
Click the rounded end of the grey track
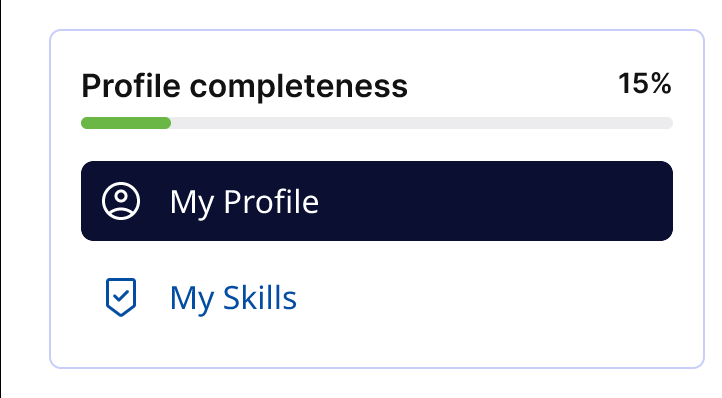click(668, 123)
